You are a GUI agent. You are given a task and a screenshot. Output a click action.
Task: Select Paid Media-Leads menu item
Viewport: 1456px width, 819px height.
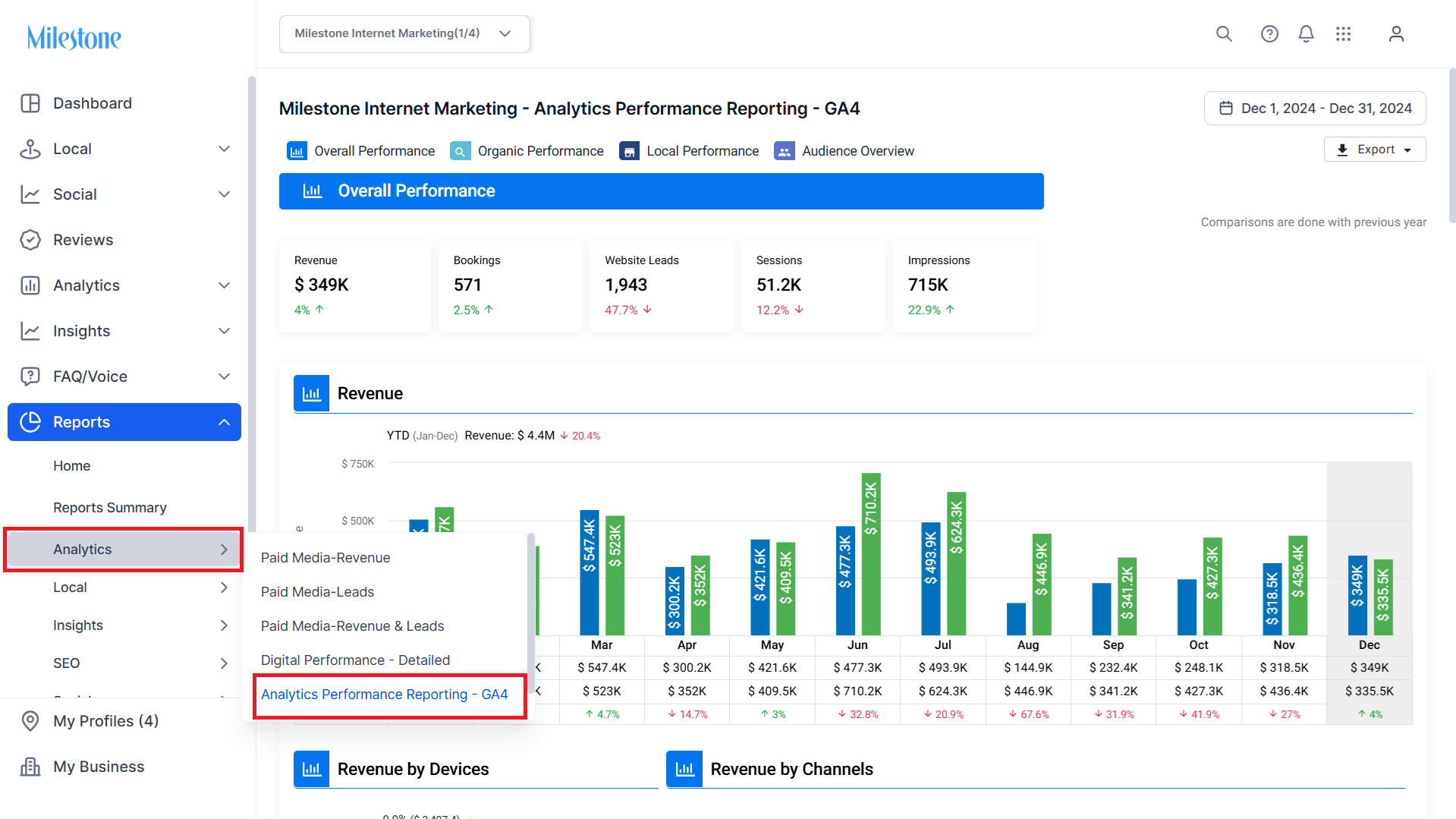pyautogui.click(x=318, y=592)
